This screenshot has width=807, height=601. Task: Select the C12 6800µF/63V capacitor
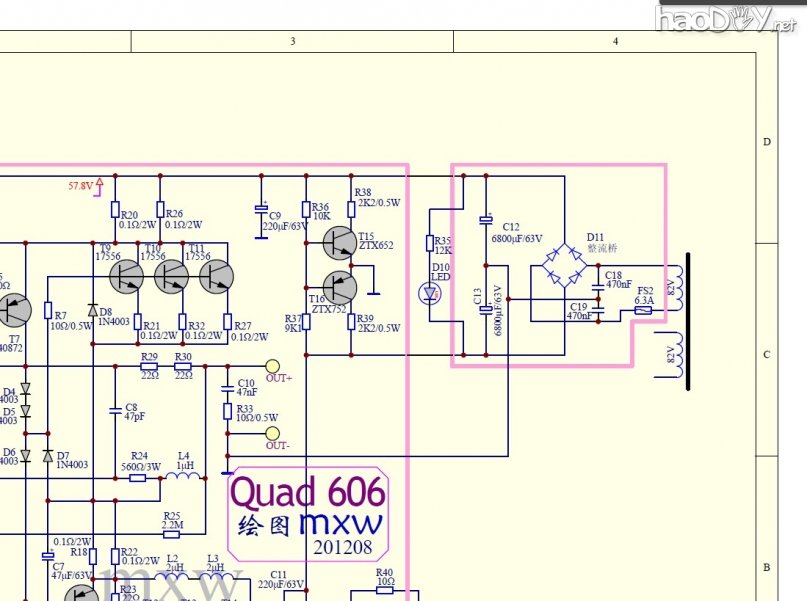[x=486, y=221]
